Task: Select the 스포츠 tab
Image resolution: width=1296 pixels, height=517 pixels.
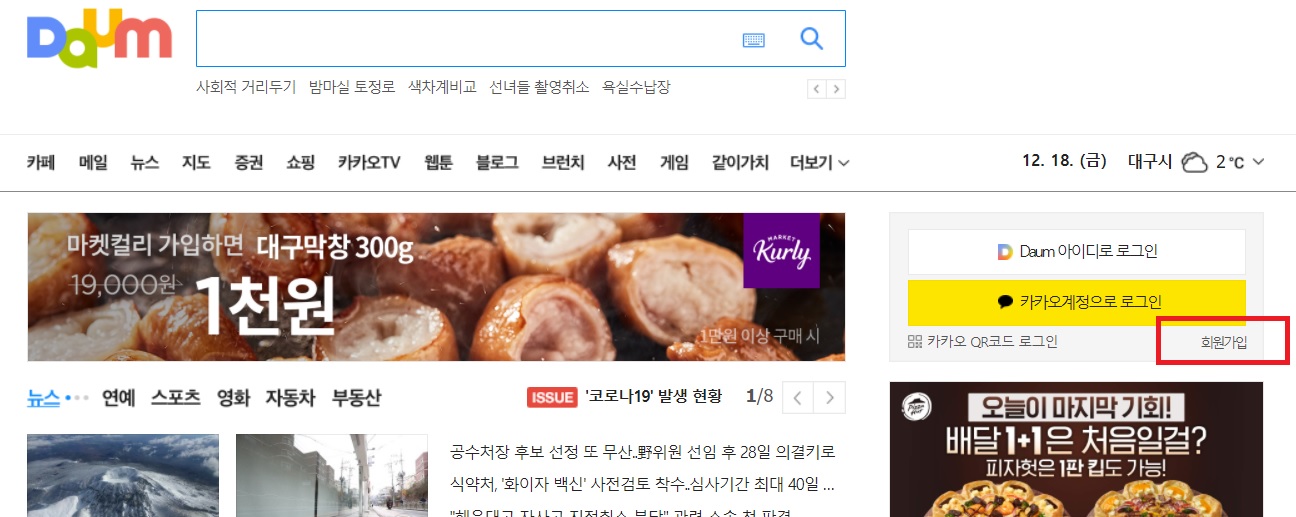Action: [x=176, y=397]
